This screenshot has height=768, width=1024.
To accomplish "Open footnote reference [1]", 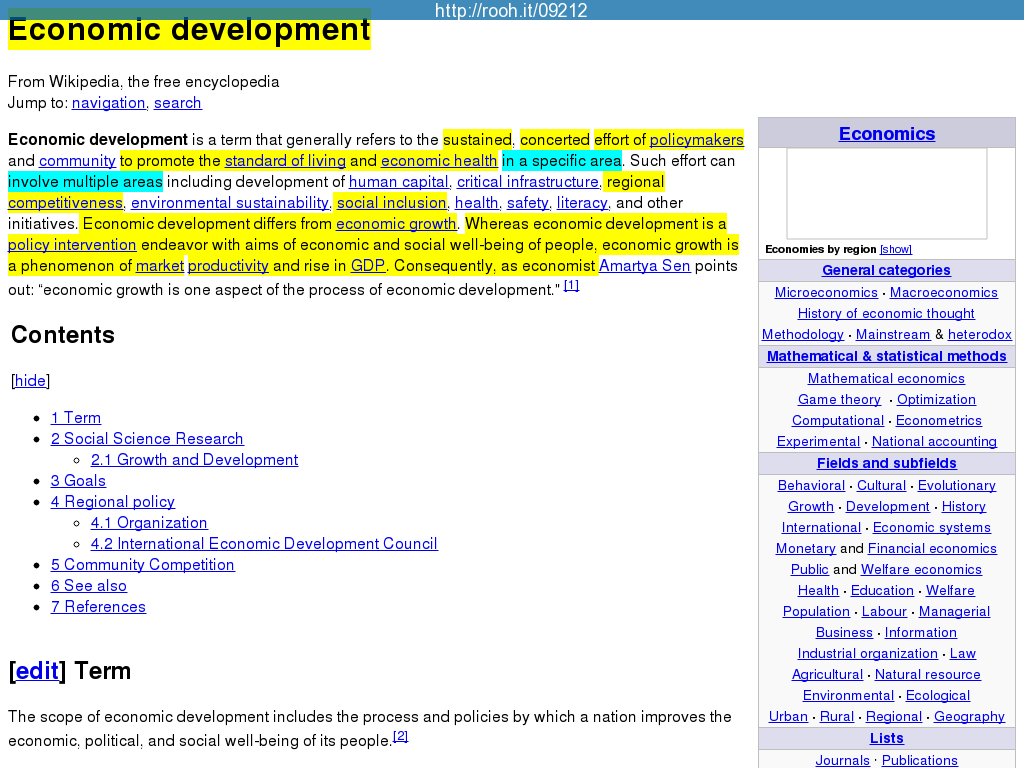I will (571, 286).
